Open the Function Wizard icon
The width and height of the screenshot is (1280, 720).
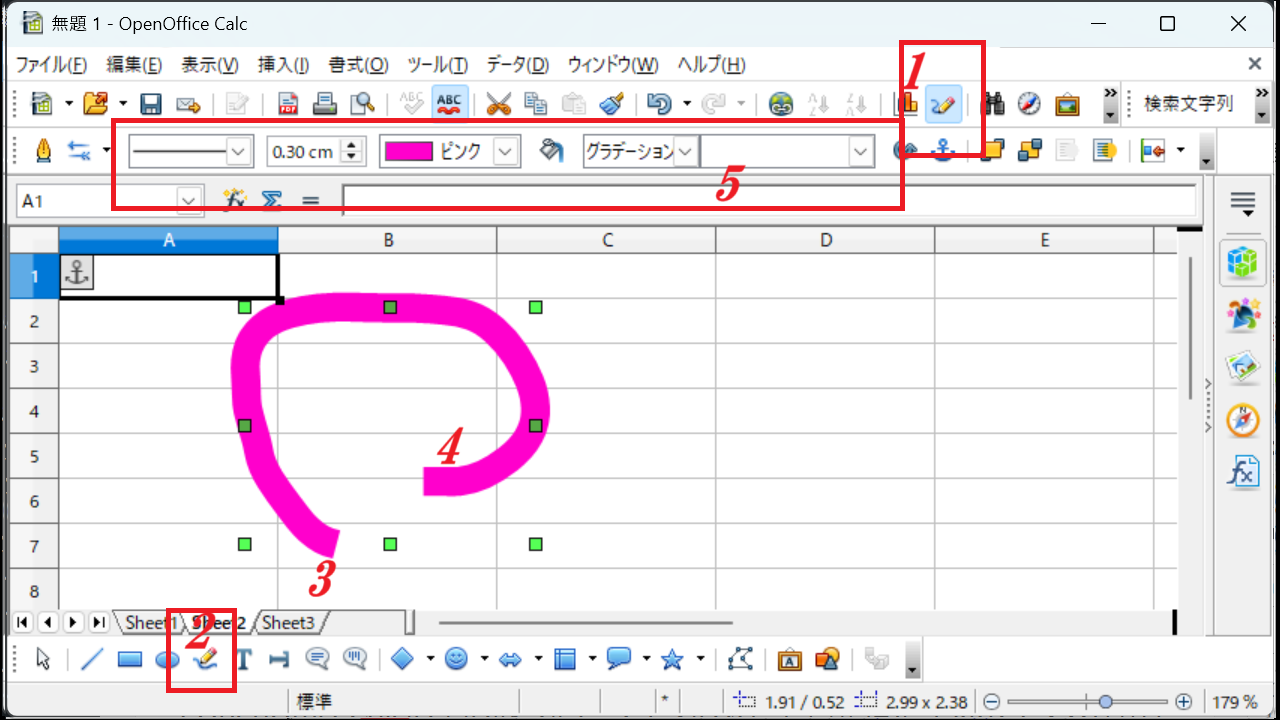[234, 201]
